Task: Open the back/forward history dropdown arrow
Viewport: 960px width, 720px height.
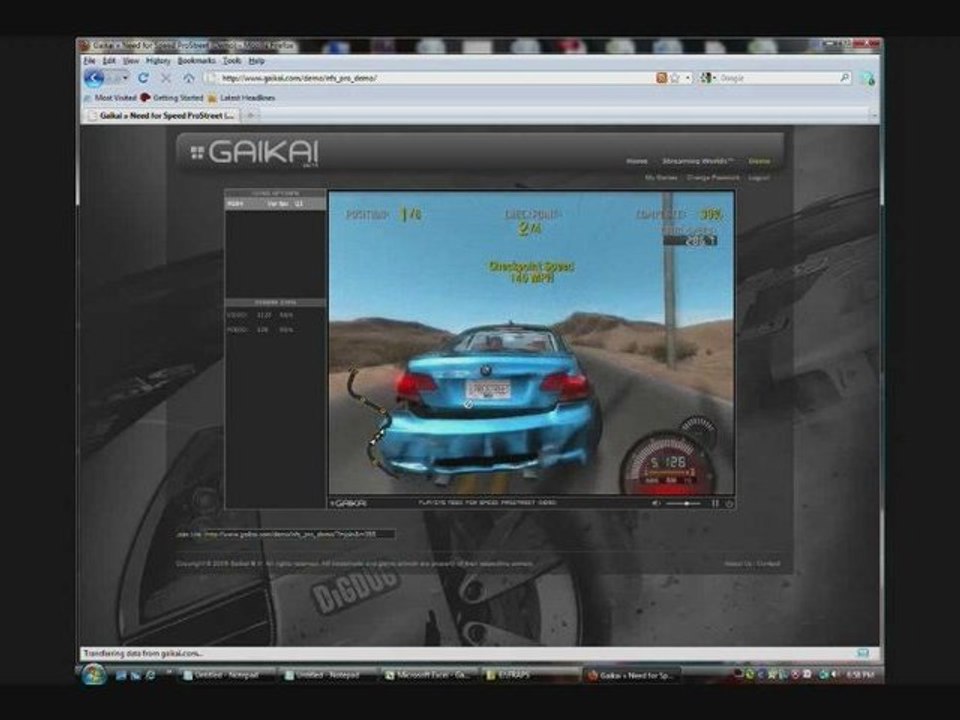Action: 125,78
